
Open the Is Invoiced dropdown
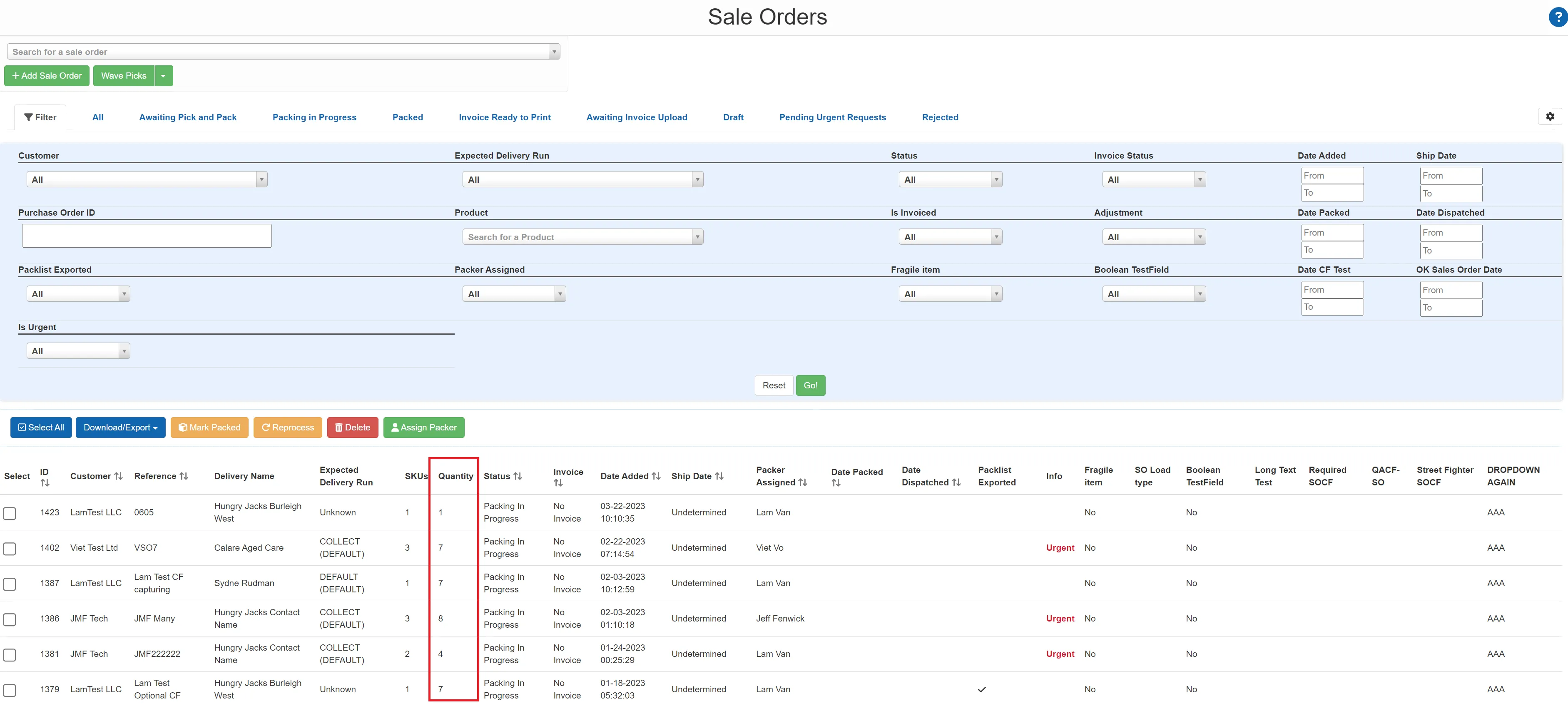point(950,237)
